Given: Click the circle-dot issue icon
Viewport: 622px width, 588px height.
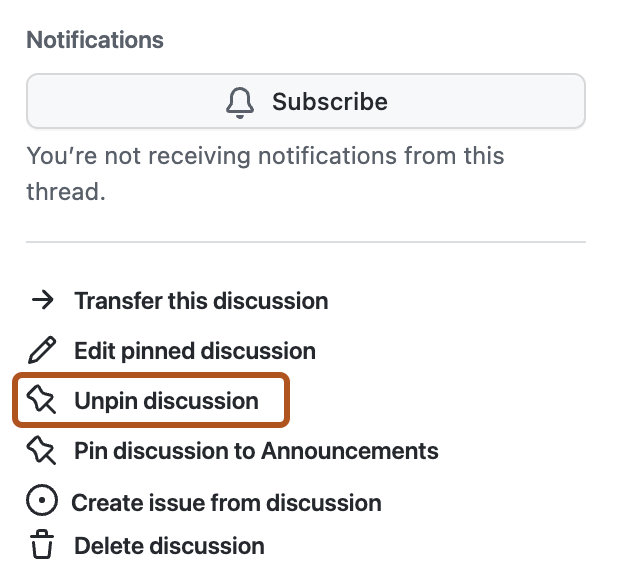Looking at the screenshot, I should pos(41,502).
